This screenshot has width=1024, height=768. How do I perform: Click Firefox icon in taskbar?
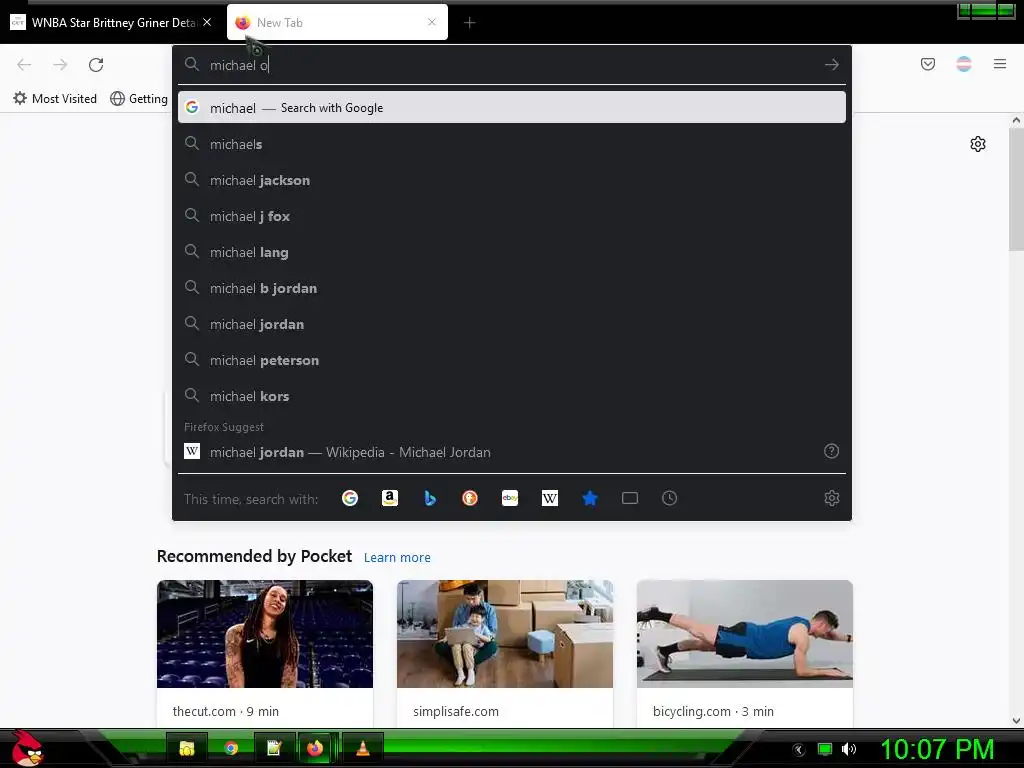[x=316, y=748]
